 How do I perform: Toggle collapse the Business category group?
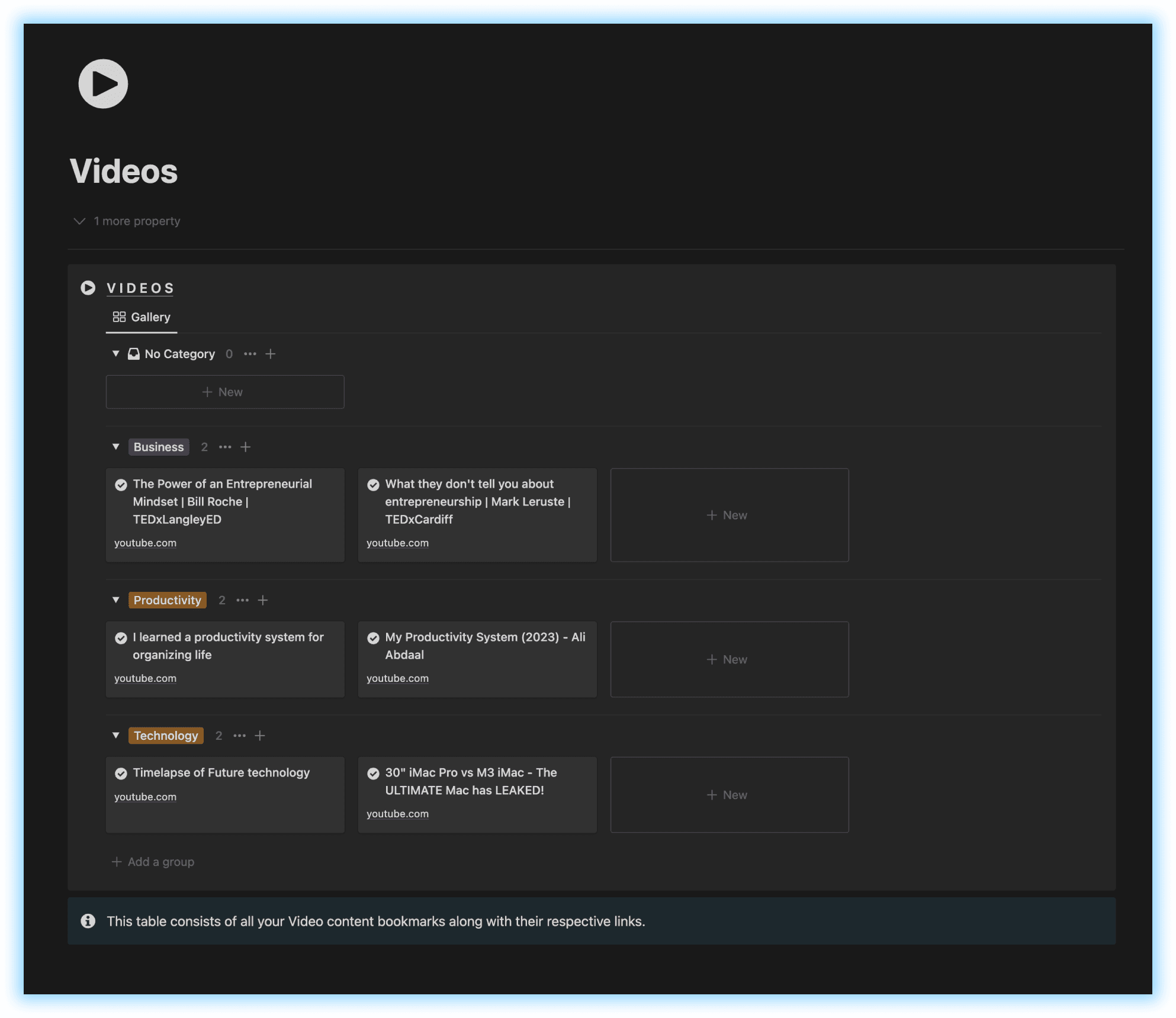(117, 447)
